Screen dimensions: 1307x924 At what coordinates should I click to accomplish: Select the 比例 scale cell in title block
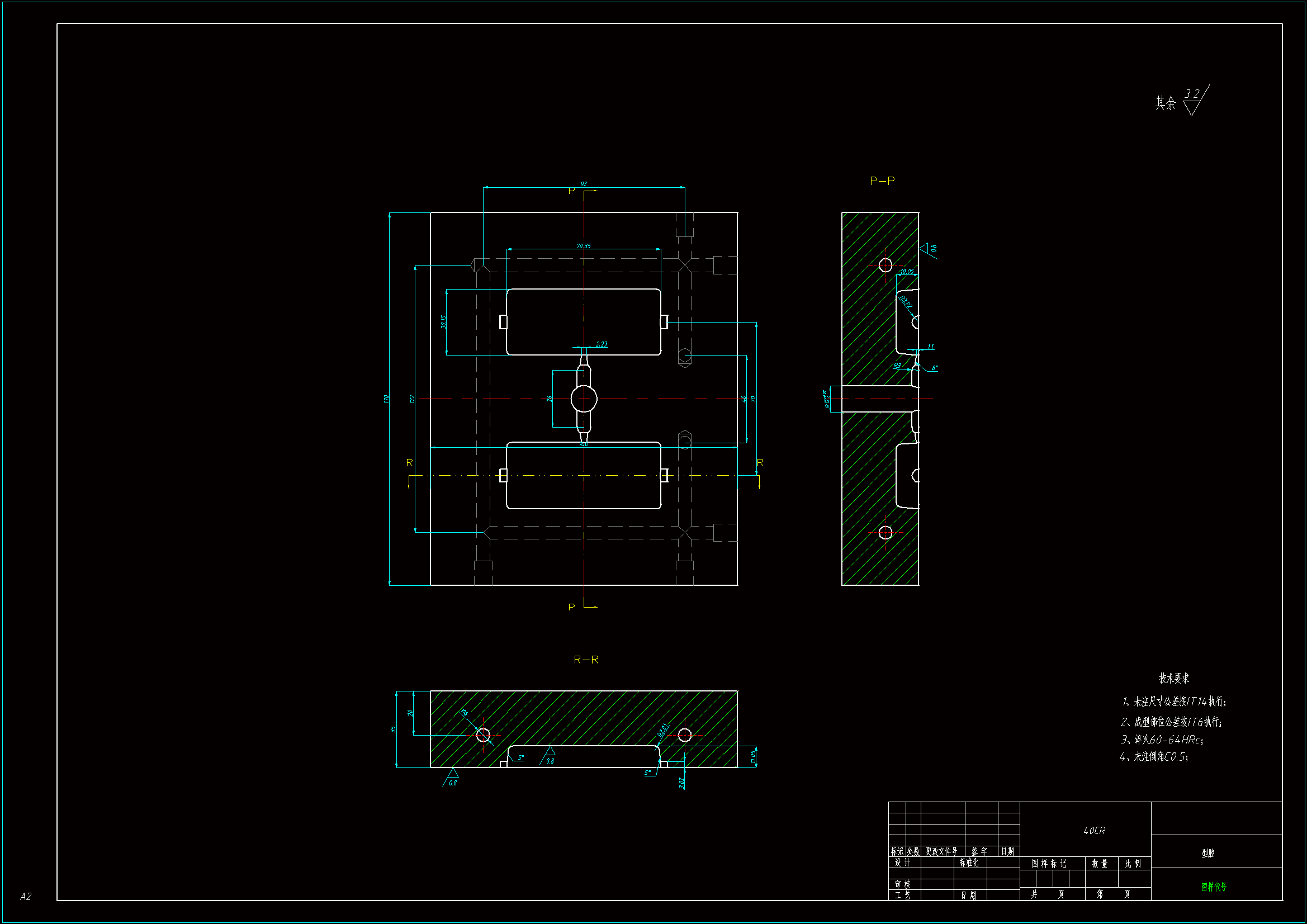coord(1133,864)
